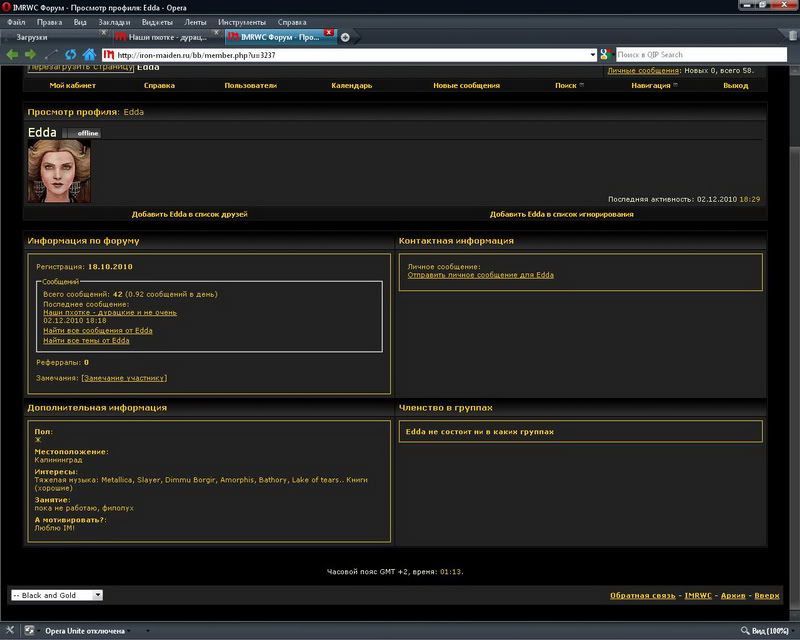Expand the address bar history dropdown
Screen dimensions: 800x640
tap(592, 55)
